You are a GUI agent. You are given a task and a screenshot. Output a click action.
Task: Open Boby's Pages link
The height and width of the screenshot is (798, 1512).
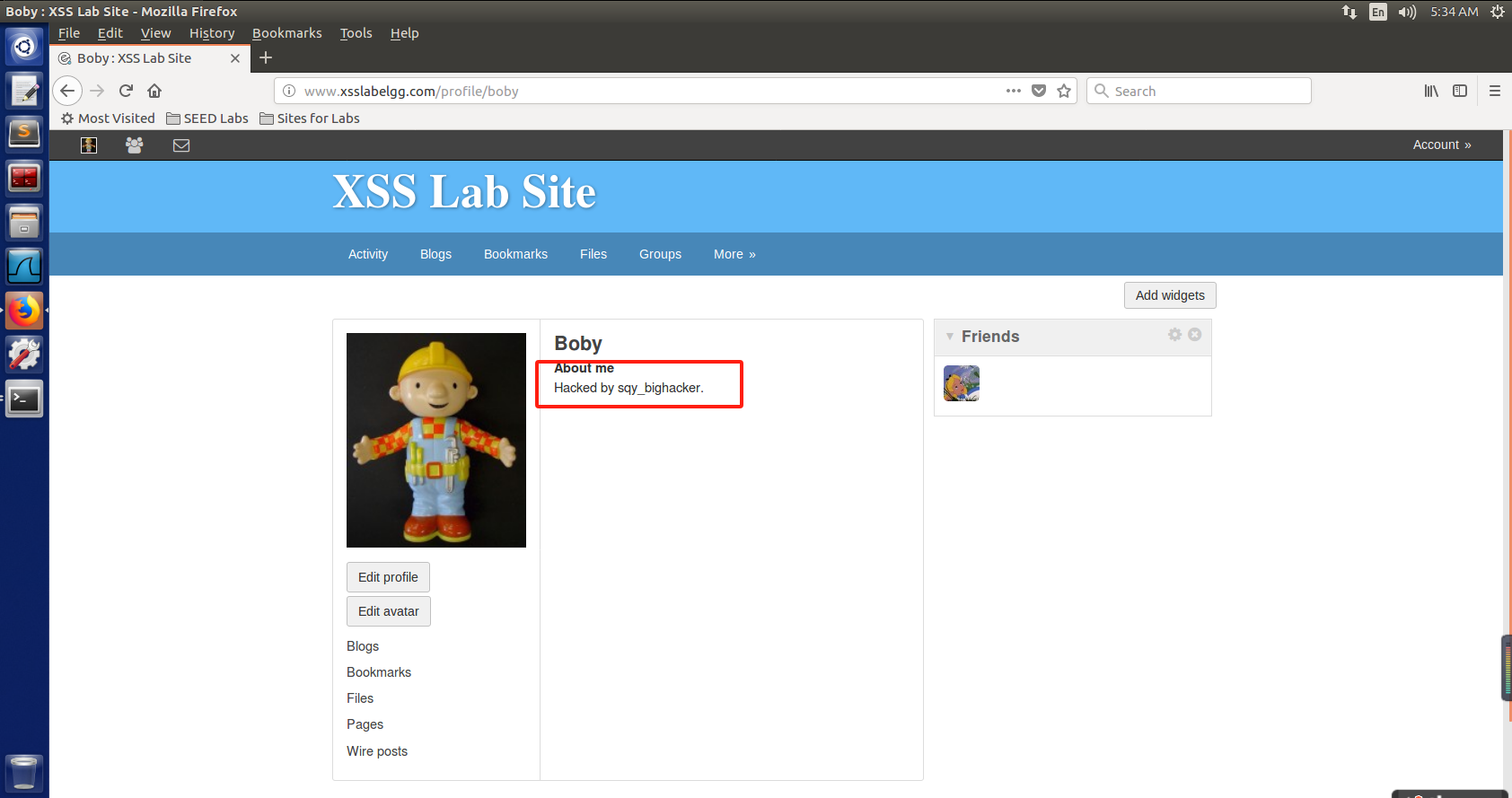[x=365, y=724]
